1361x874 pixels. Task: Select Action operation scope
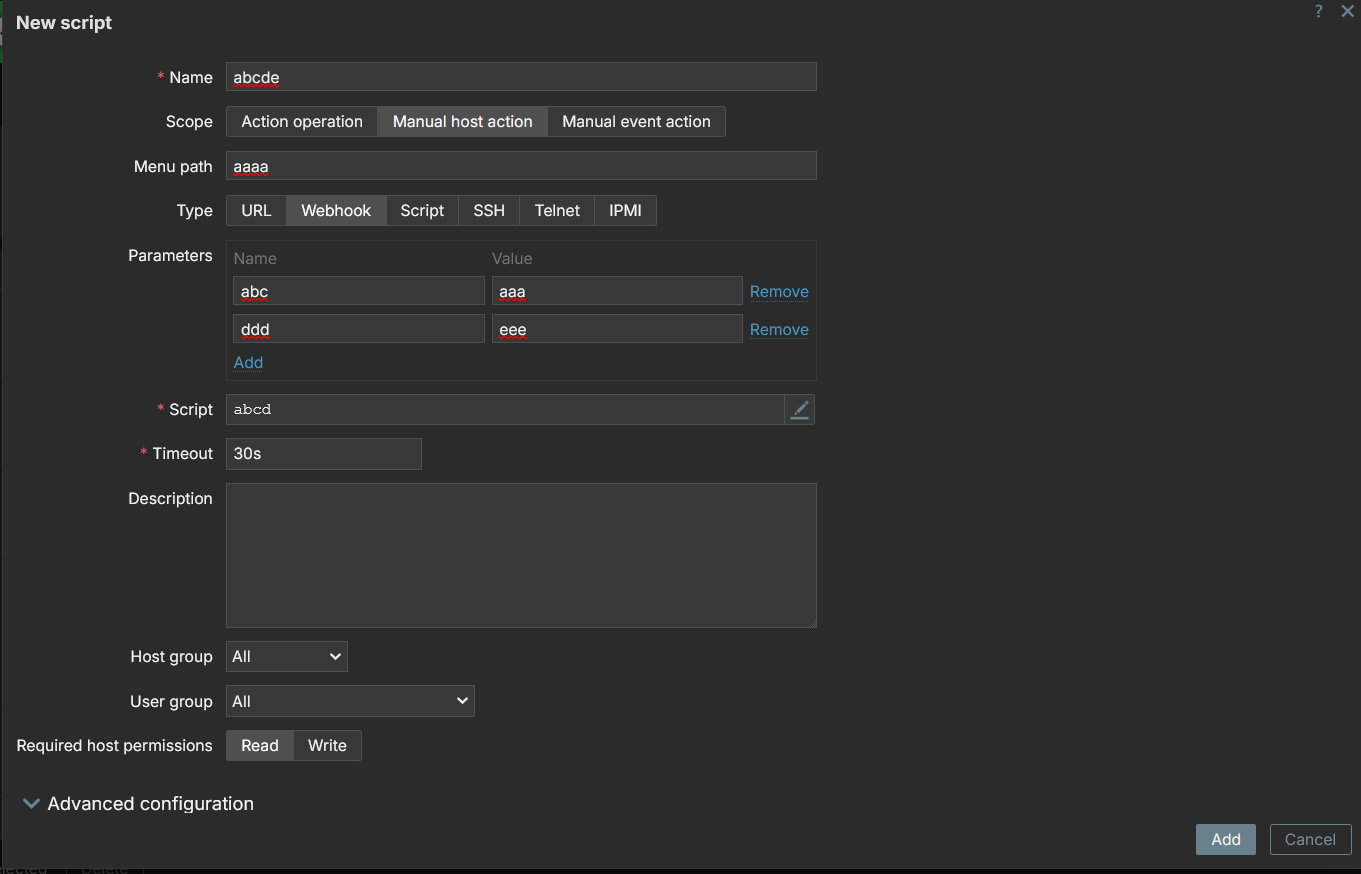[x=302, y=122]
